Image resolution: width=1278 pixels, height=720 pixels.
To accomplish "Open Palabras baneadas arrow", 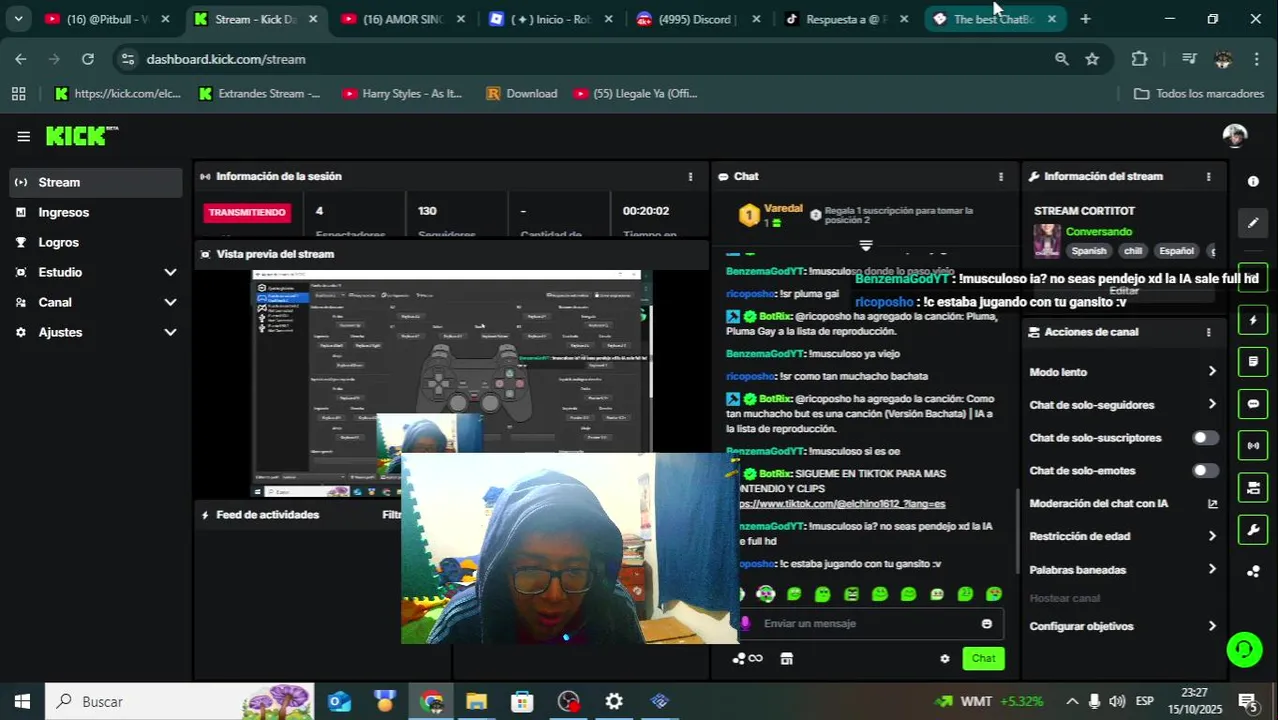I will coord(1212,569).
